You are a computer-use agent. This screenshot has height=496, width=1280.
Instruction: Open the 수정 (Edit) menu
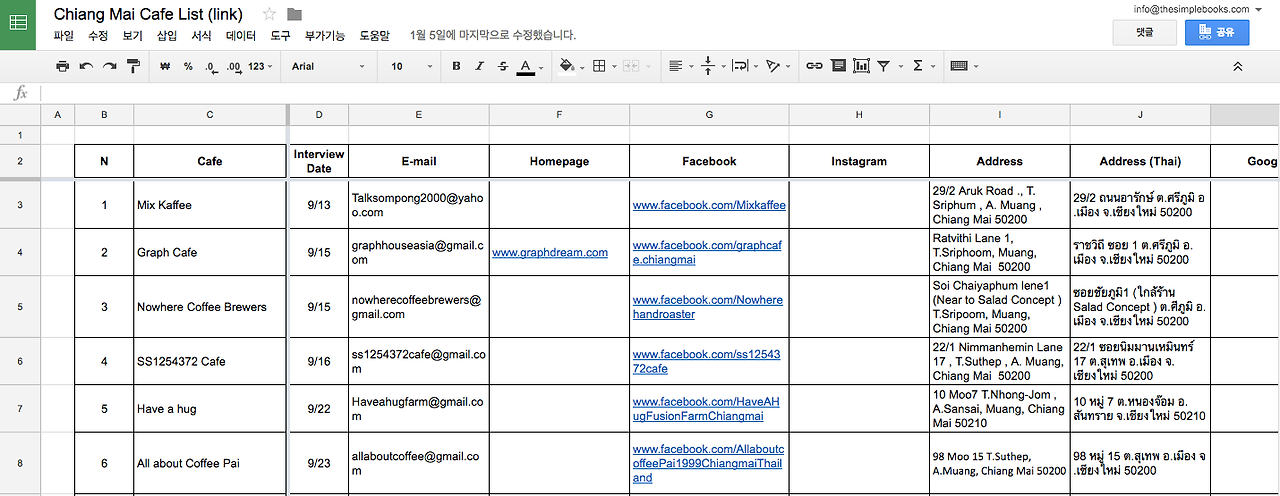pyautogui.click(x=98, y=36)
